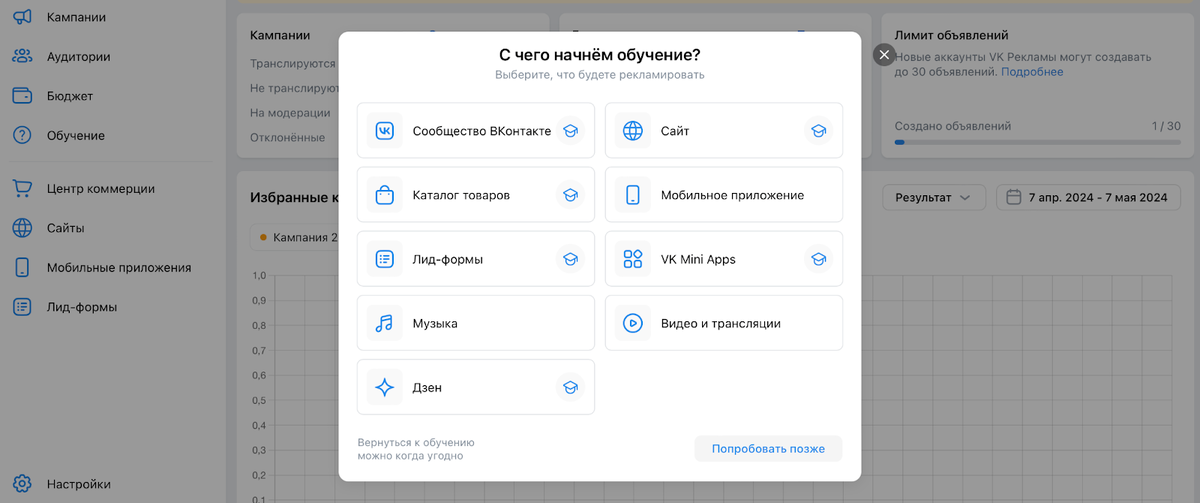Go to Аудитории in the sidebar
Viewport: 1200px width, 503px height.
pyautogui.click(x=78, y=57)
